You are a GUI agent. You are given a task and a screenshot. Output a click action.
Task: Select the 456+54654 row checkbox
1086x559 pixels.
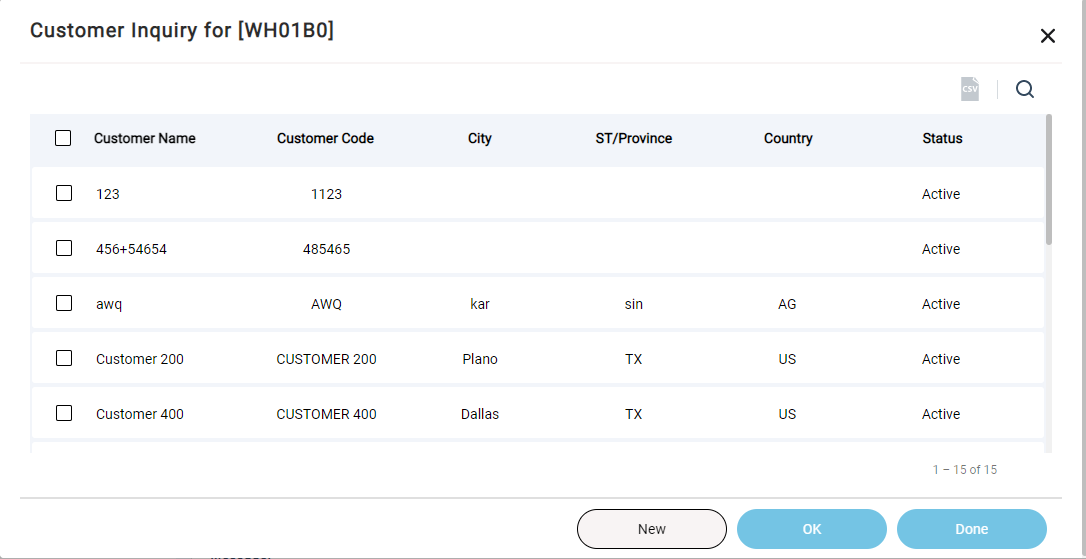pos(64,249)
